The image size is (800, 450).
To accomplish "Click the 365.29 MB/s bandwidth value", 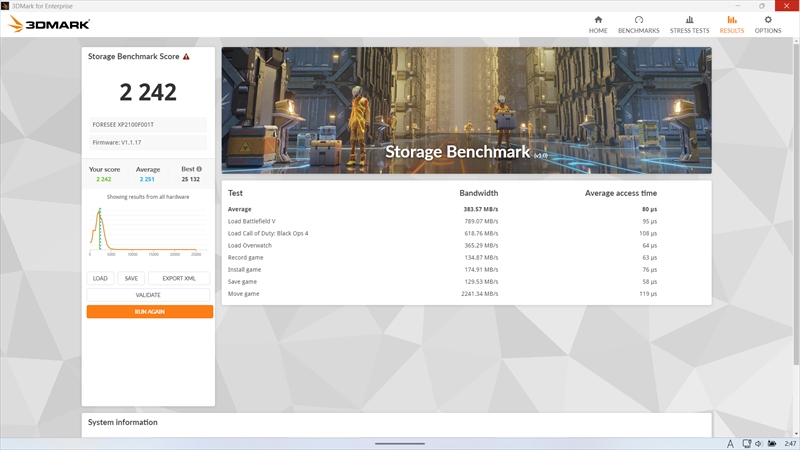I will pyautogui.click(x=481, y=245).
